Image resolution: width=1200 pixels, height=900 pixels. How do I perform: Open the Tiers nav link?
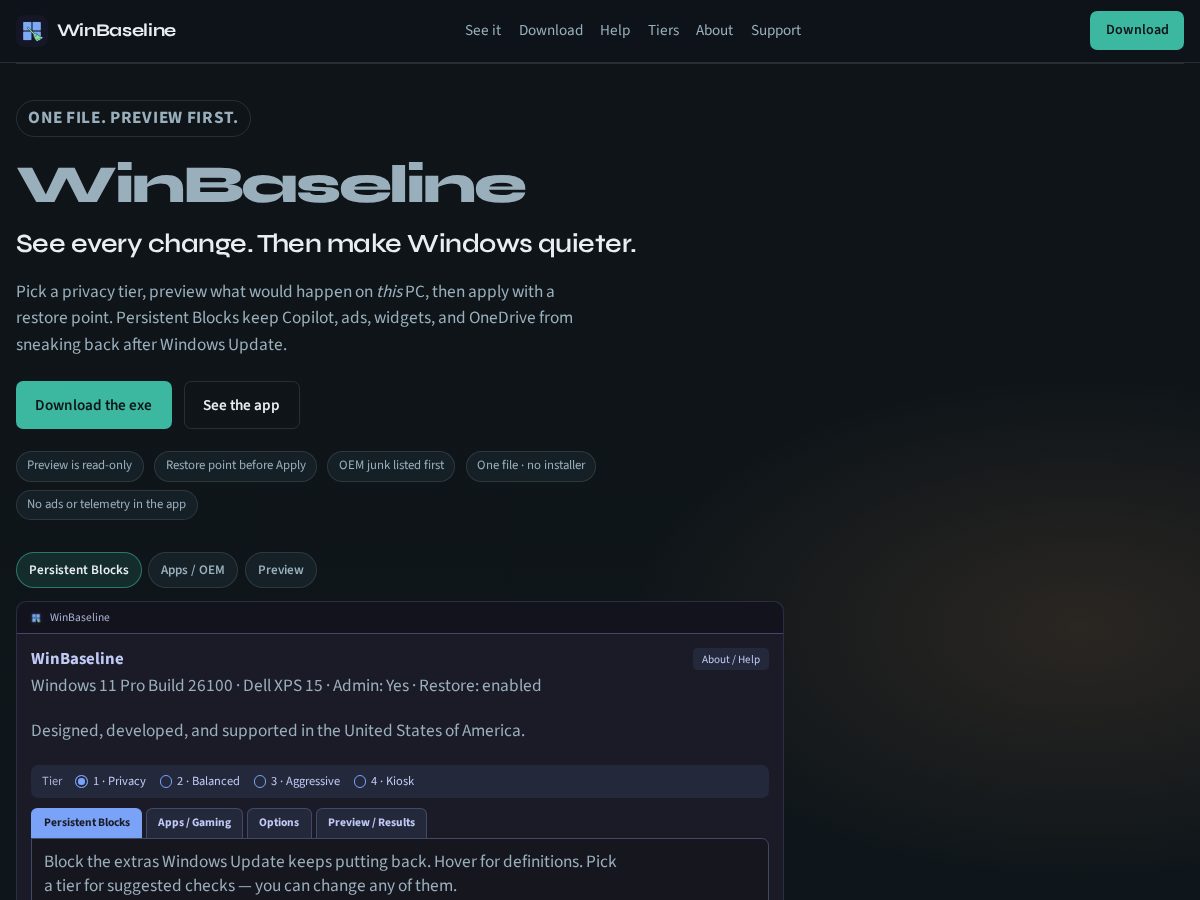tap(663, 30)
